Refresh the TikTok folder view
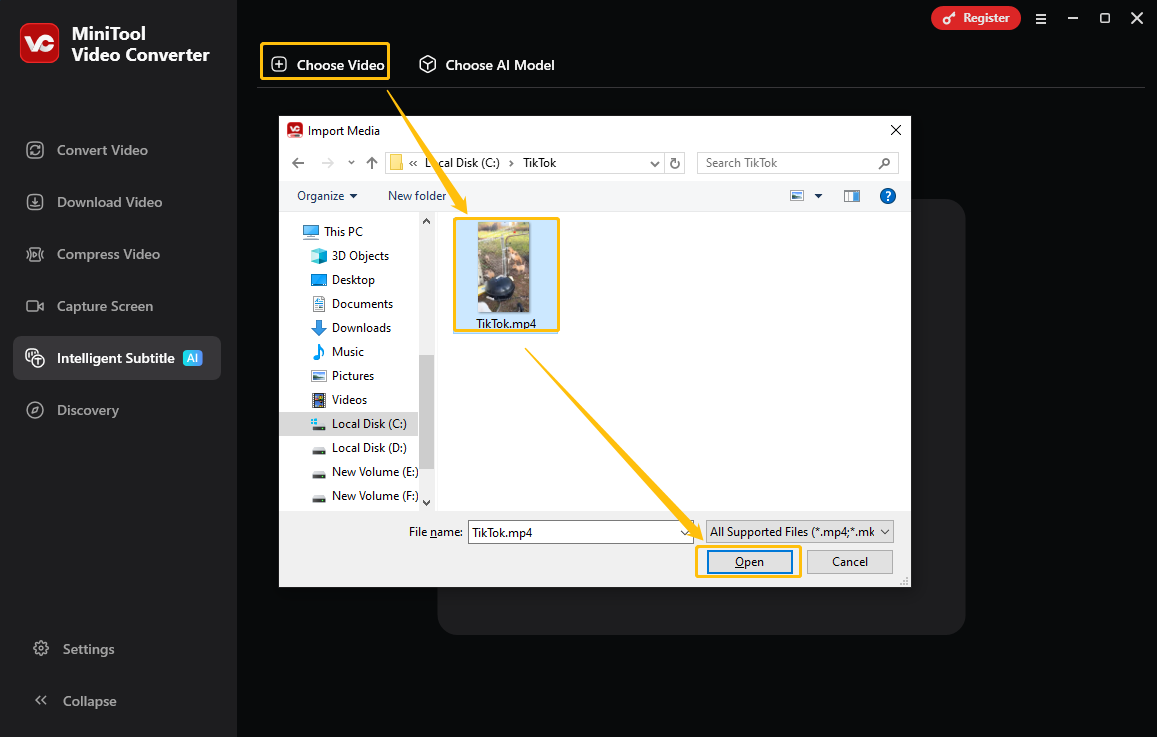1157x737 pixels. (674, 163)
